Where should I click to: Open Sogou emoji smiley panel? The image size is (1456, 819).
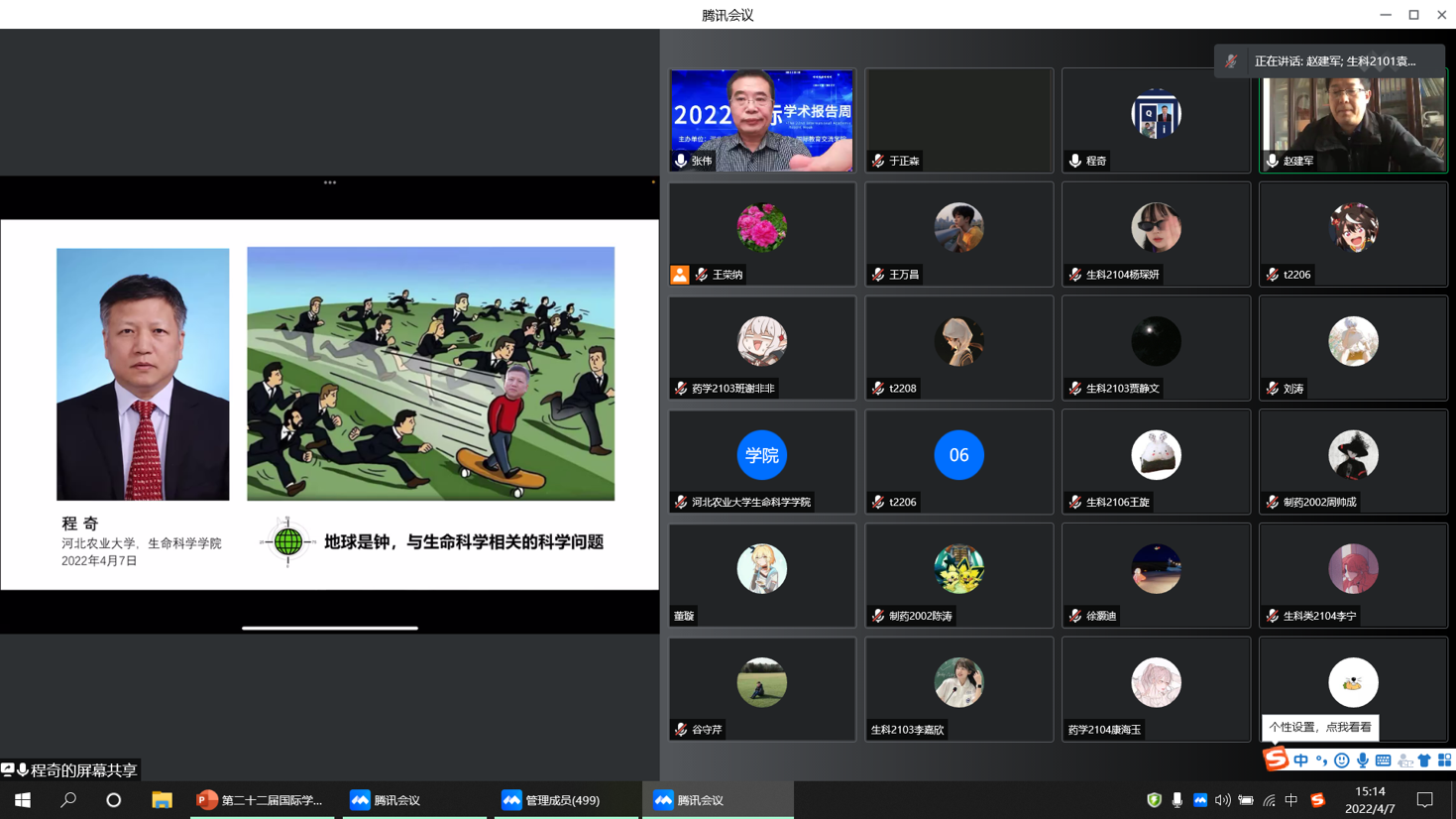pyautogui.click(x=1342, y=760)
